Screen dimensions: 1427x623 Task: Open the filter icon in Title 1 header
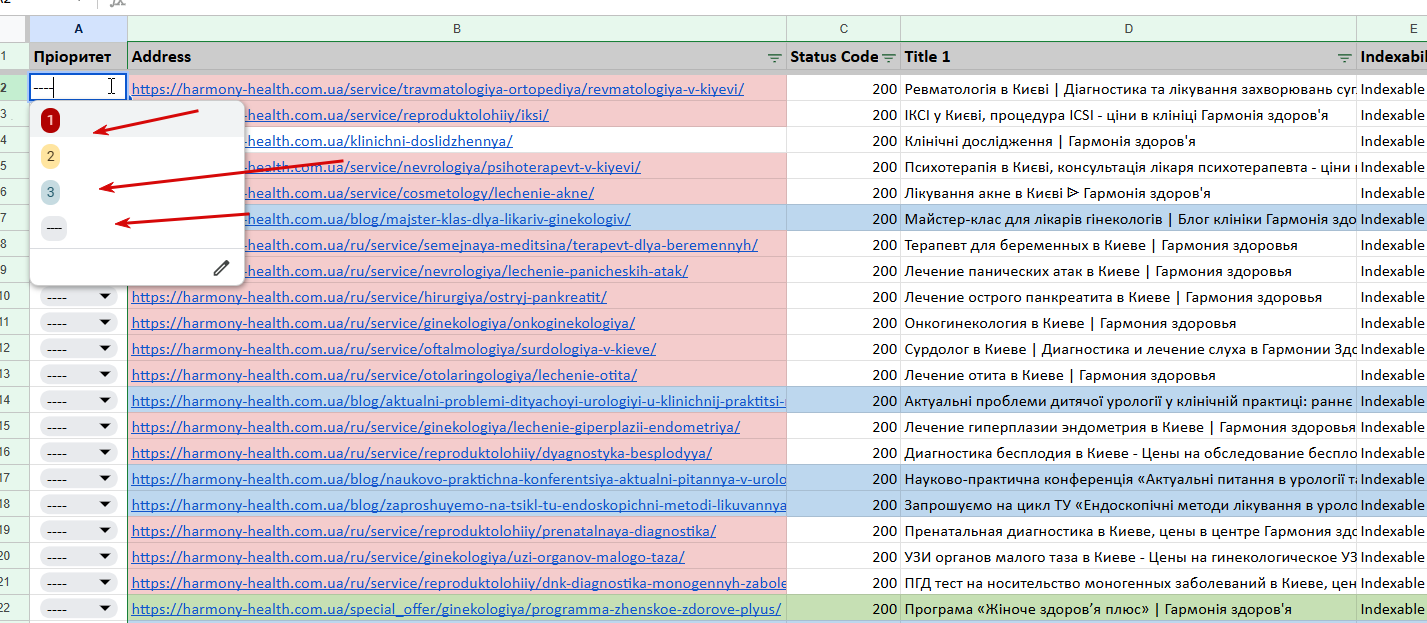point(1345,58)
